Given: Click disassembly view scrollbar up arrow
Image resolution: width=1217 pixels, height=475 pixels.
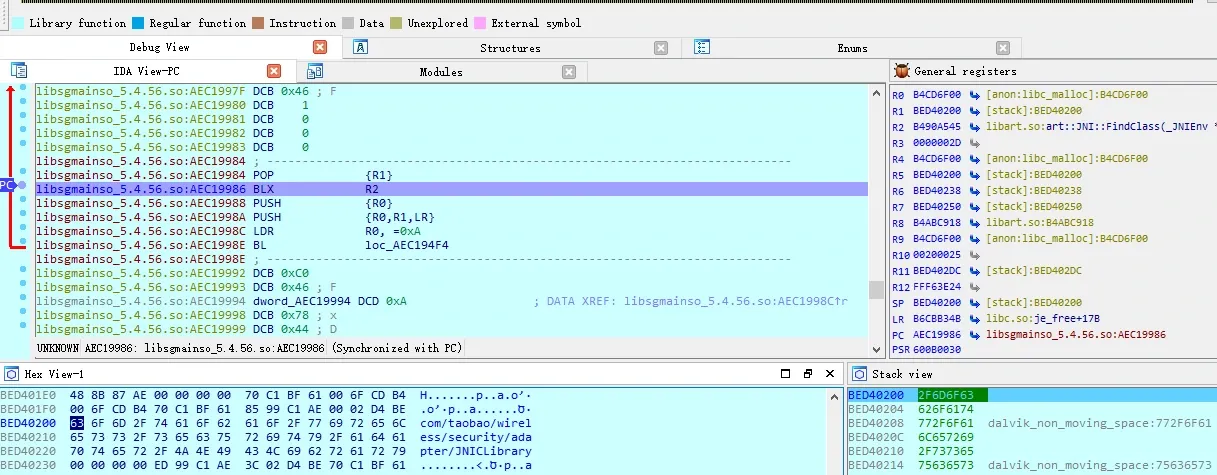Looking at the screenshot, I should pos(876,93).
